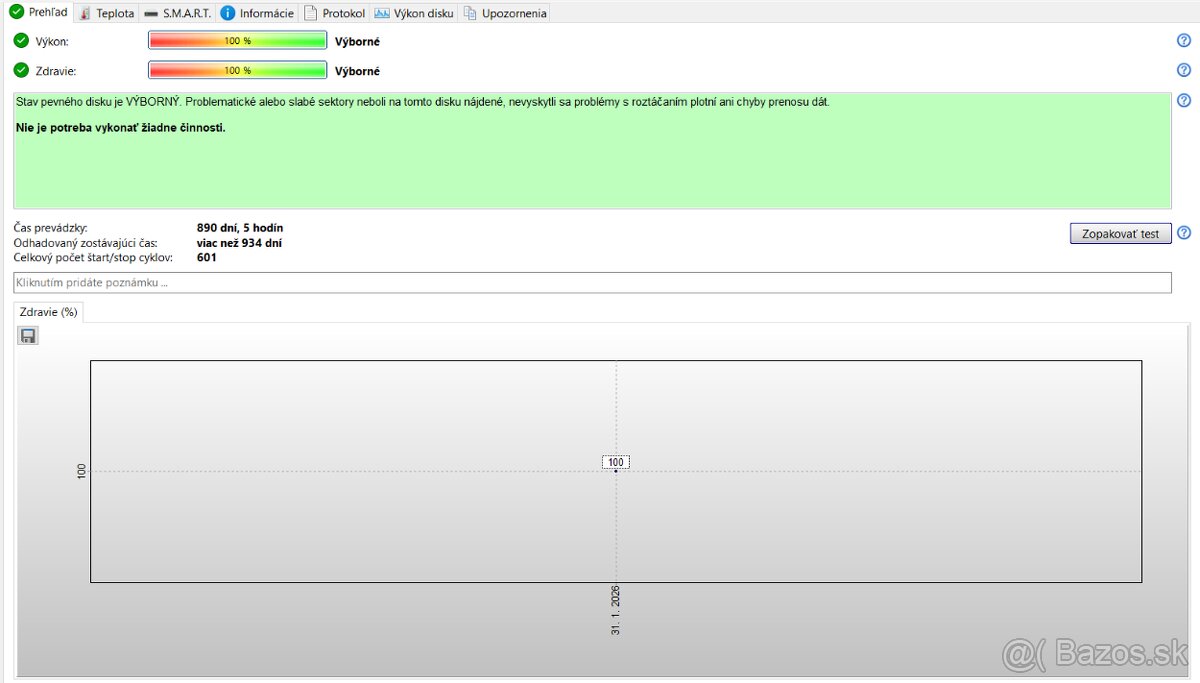Click the 100 data point label in chart
Screen dimensions: 1200x683
click(616, 462)
